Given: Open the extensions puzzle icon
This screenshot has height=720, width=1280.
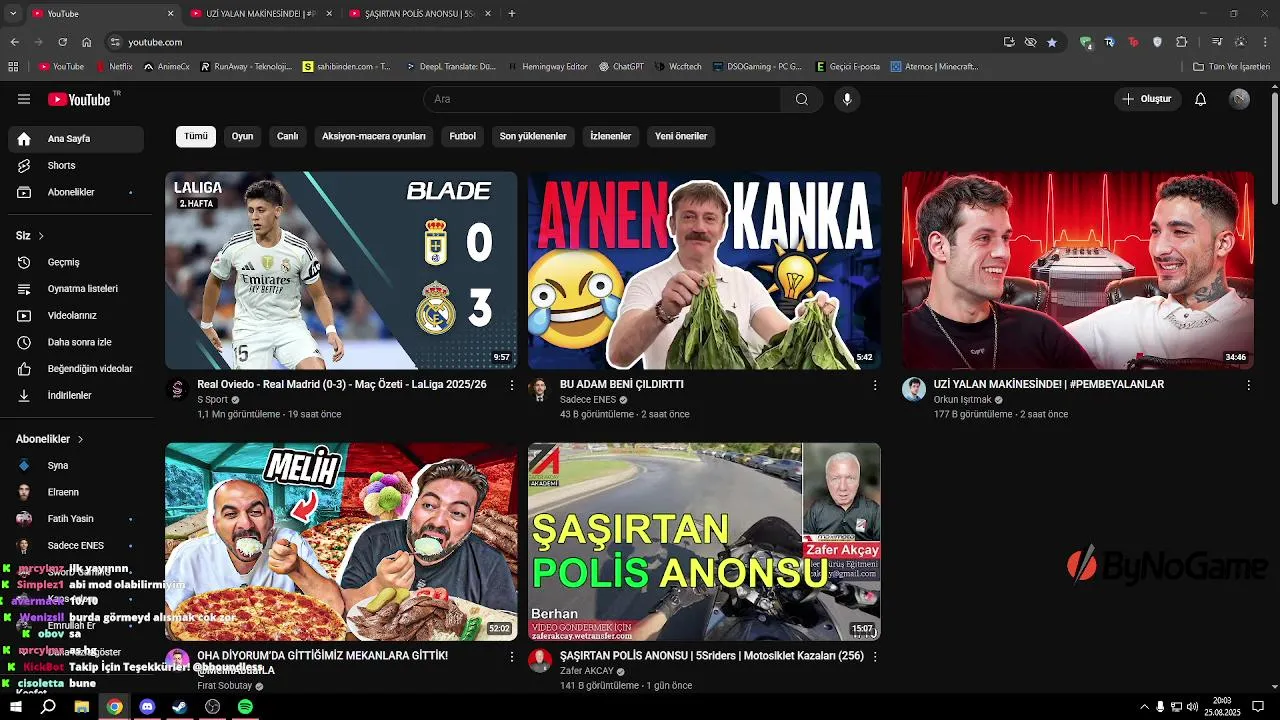Looking at the screenshot, I should pos(1182,42).
